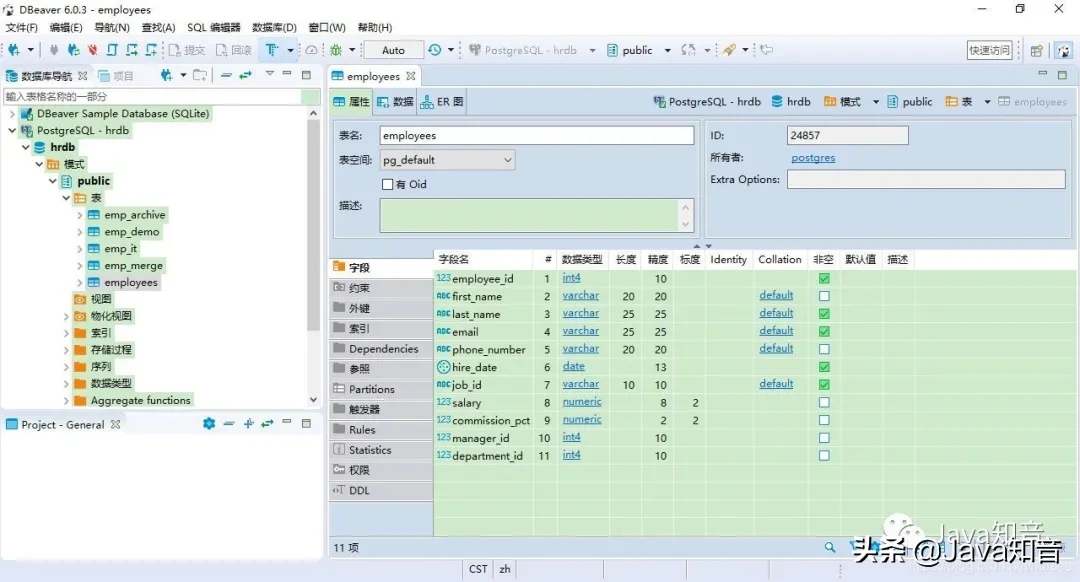Collapse the PostgreSQL - hrdb tree node

(12, 130)
